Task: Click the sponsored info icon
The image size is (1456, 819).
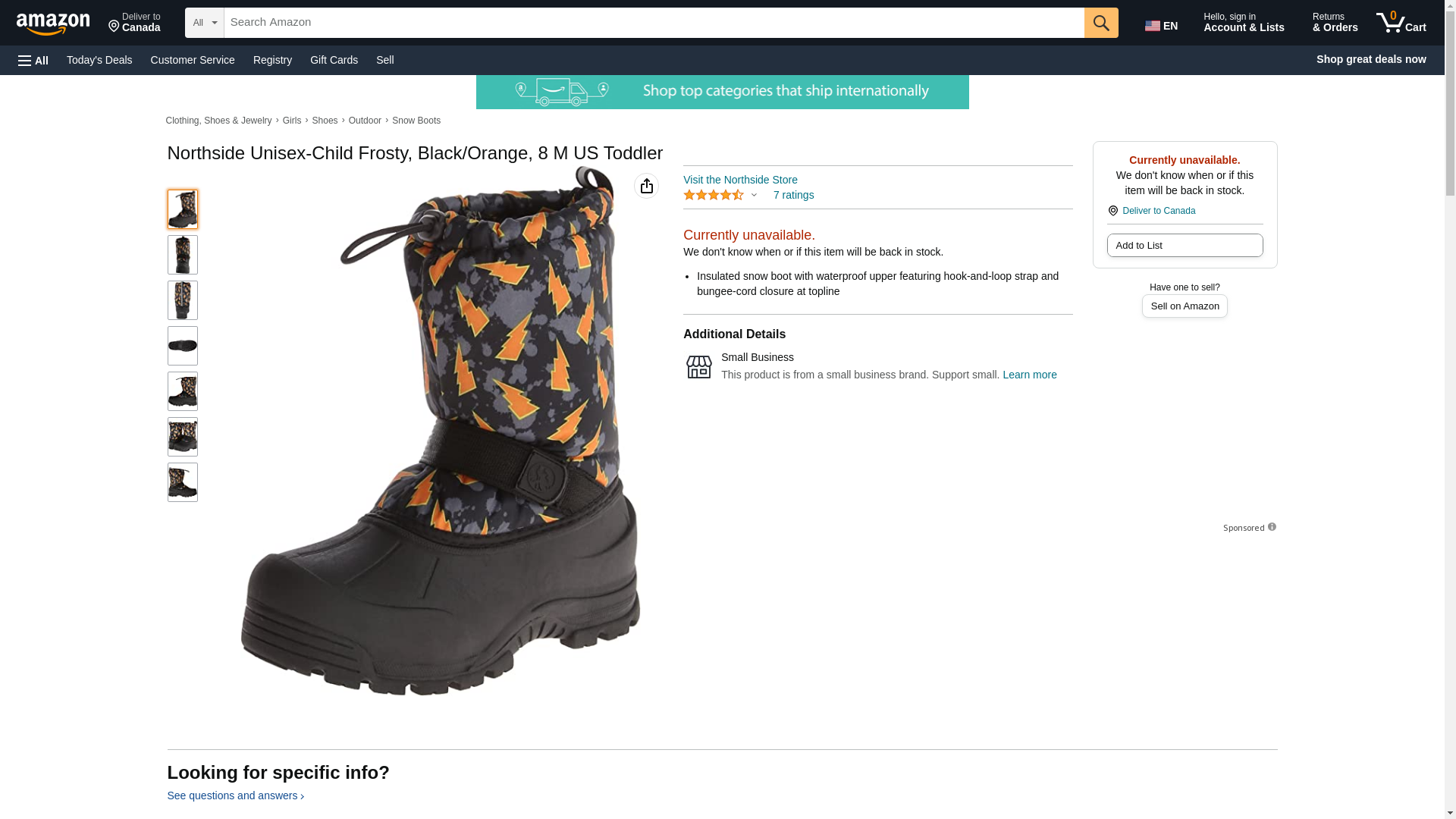Action: click(x=1272, y=527)
